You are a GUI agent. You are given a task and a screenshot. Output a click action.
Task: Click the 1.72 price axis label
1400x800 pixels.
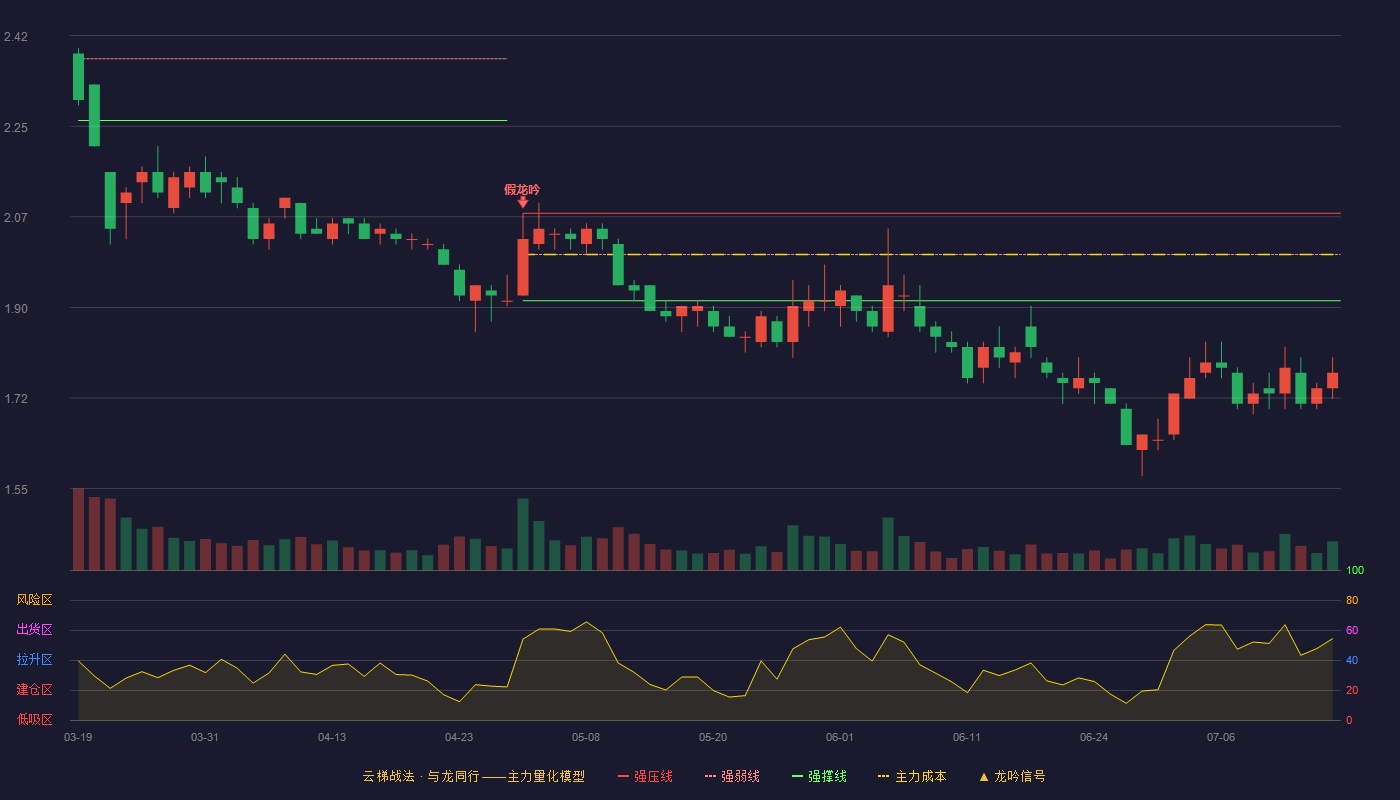coord(16,399)
